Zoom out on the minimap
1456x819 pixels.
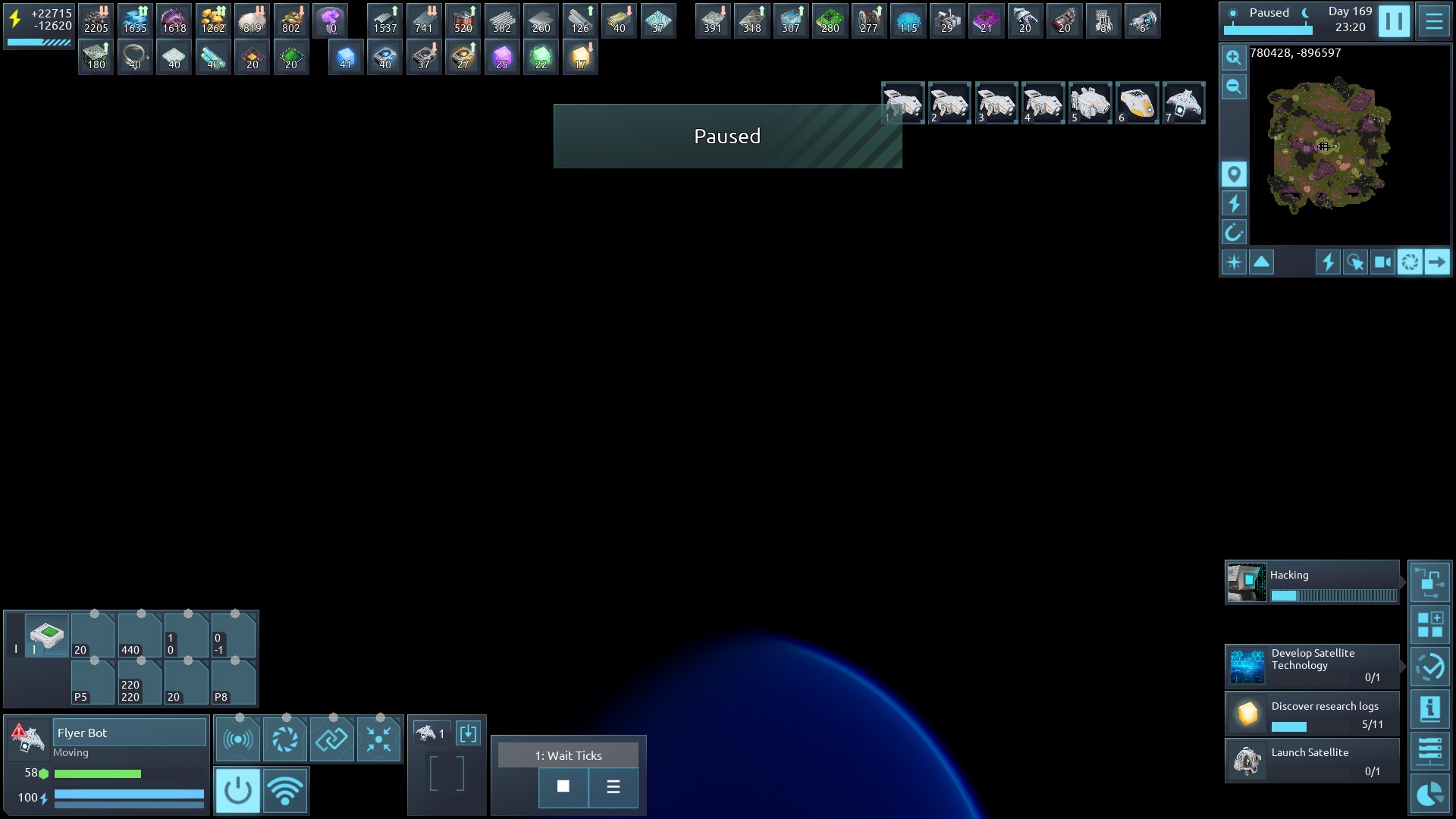click(1234, 86)
